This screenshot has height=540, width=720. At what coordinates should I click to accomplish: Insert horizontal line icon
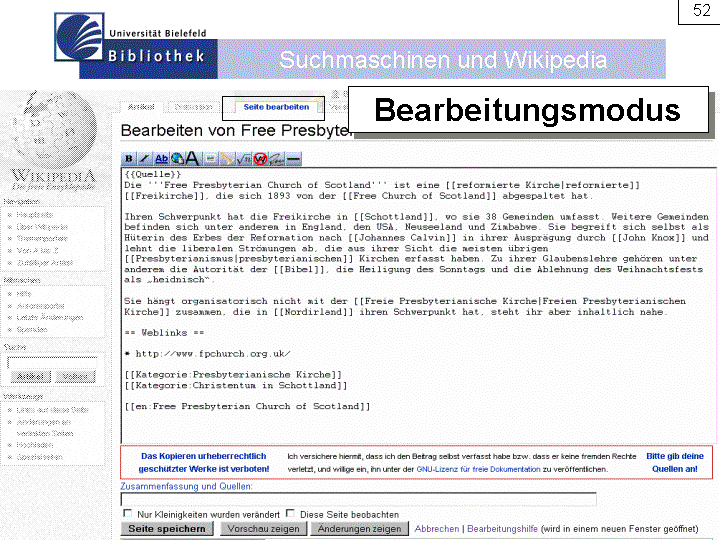click(x=294, y=159)
